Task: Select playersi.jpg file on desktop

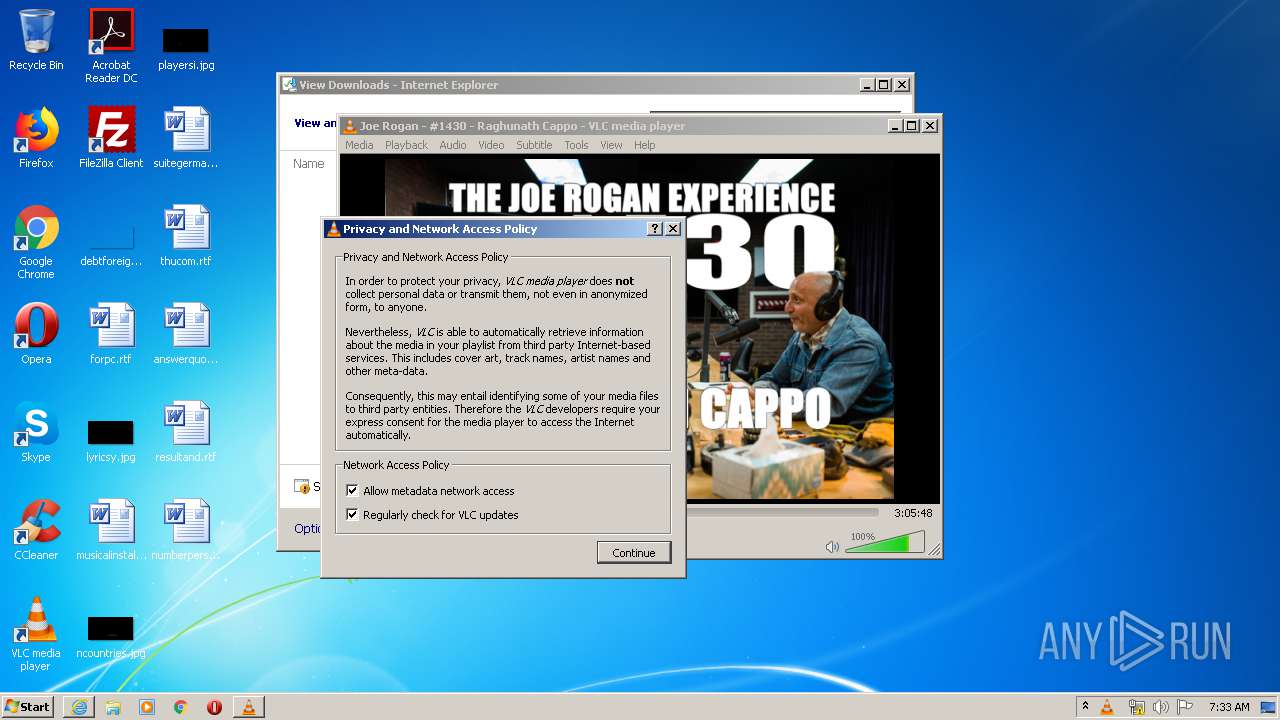Action: point(186,48)
